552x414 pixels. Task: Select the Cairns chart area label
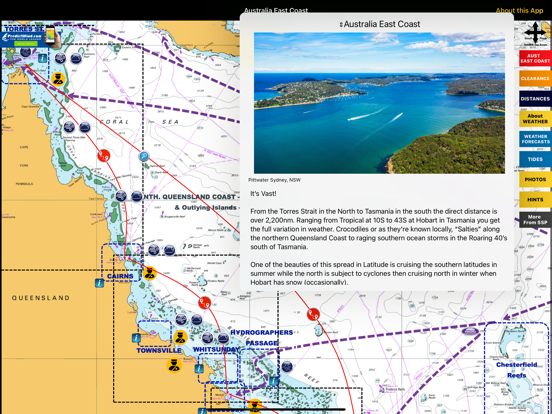[120, 276]
